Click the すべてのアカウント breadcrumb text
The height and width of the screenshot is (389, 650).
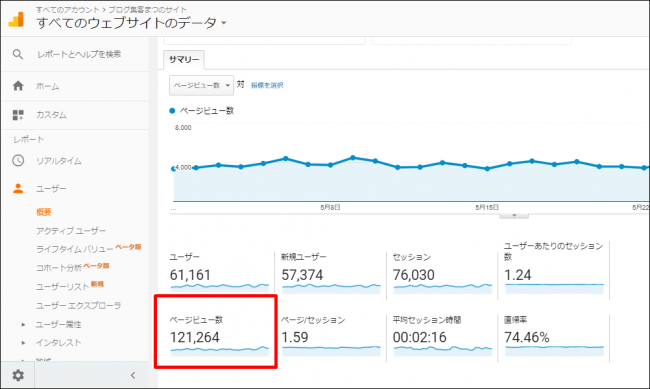coord(68,9)
